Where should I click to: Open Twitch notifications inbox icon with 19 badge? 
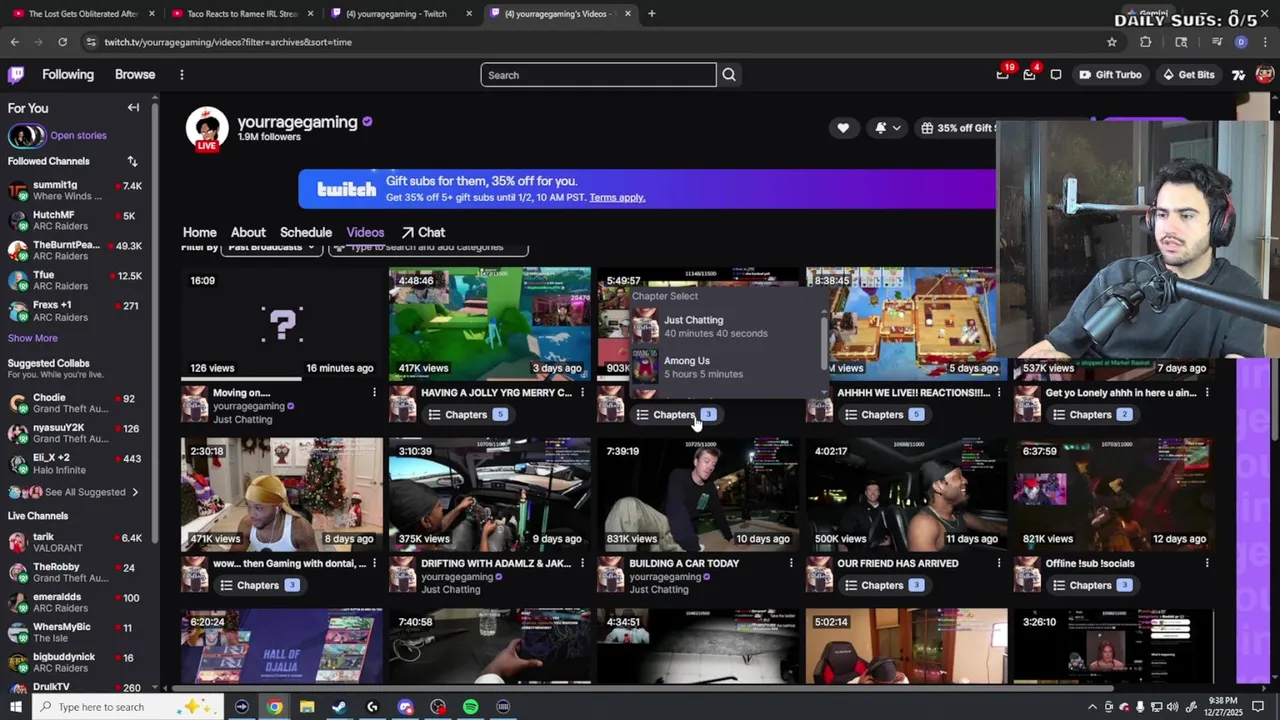click(1003, 75)
